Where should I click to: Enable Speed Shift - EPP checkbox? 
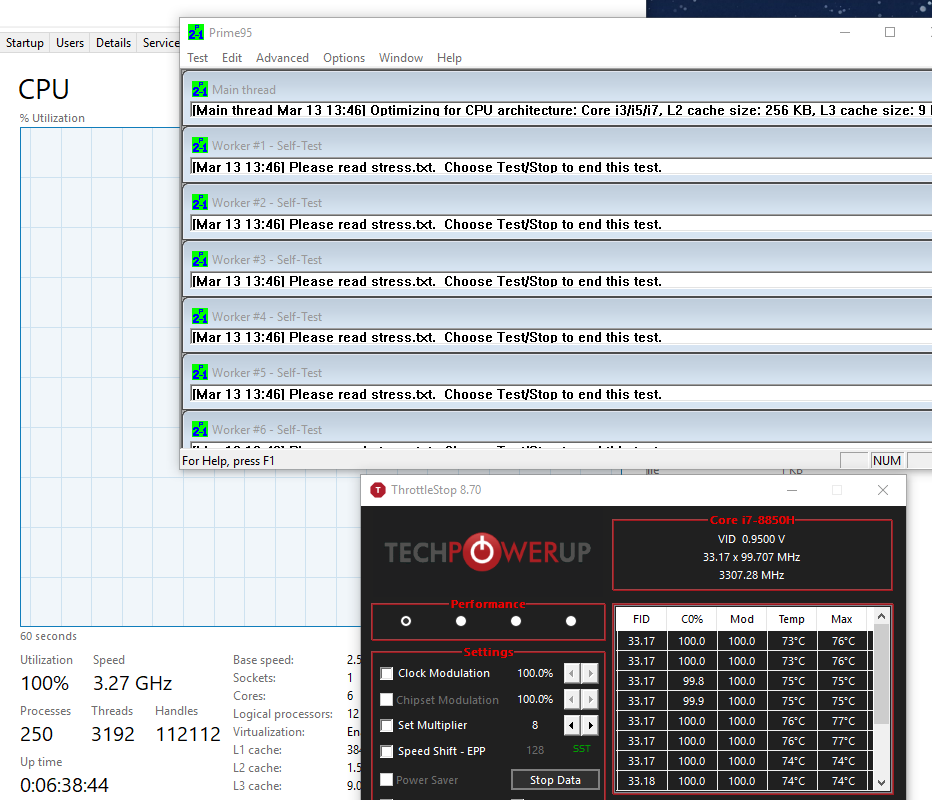click(386, 751)
